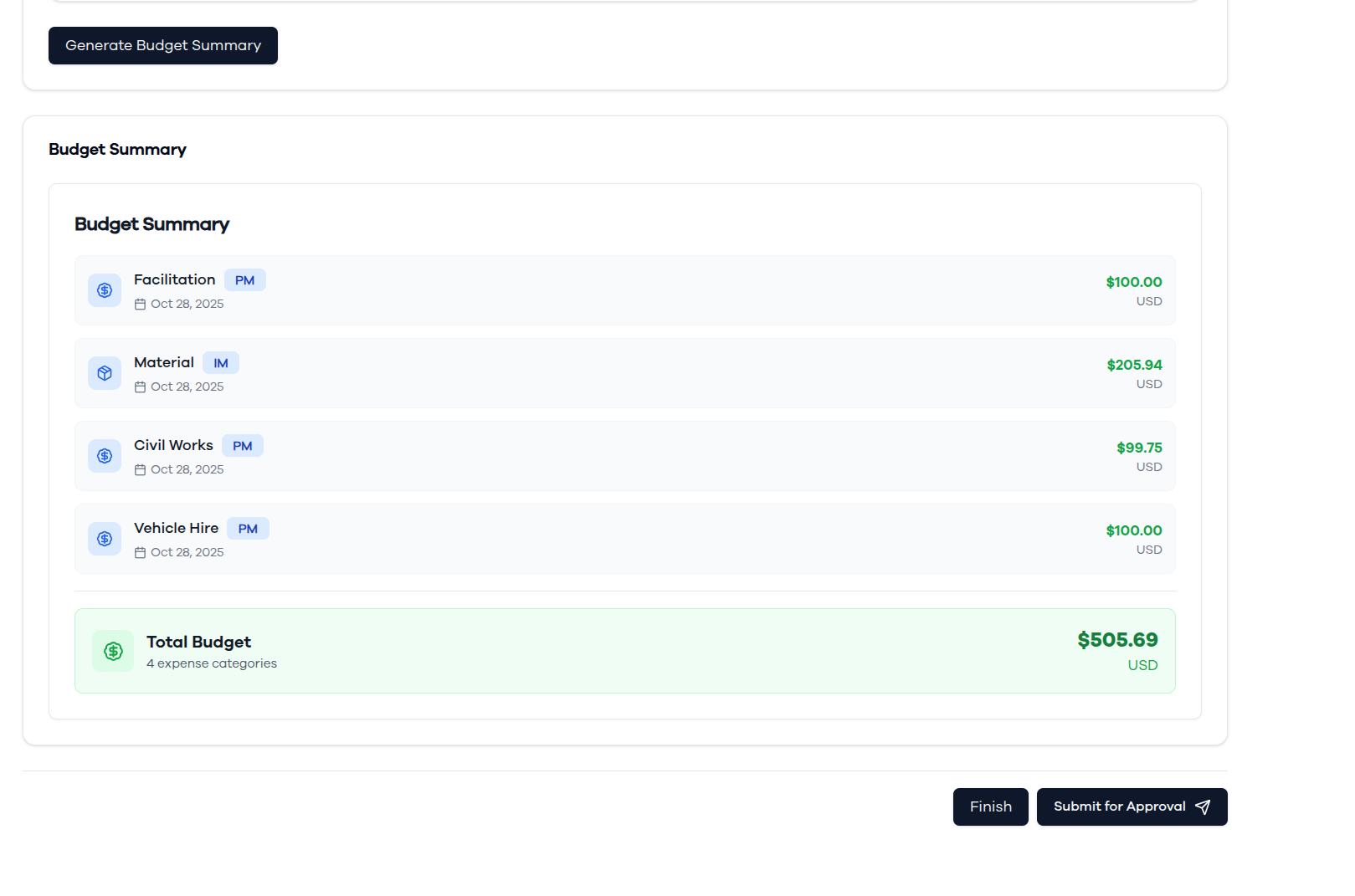
Task: Select the Vehicle Hire expense label
Action: tap(176, 528)
